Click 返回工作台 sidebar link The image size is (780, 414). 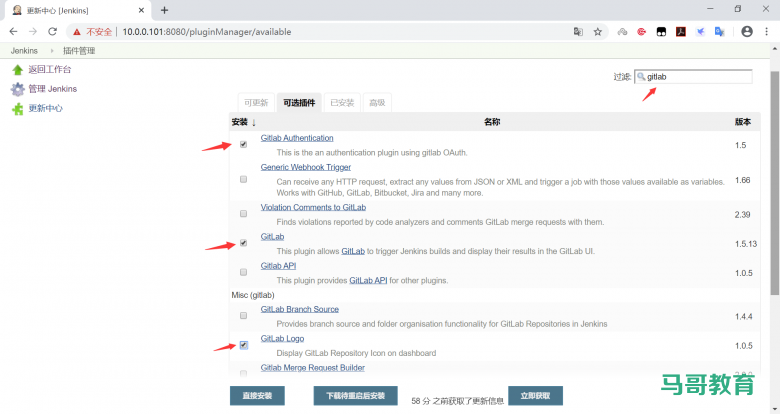pos(50,70)
